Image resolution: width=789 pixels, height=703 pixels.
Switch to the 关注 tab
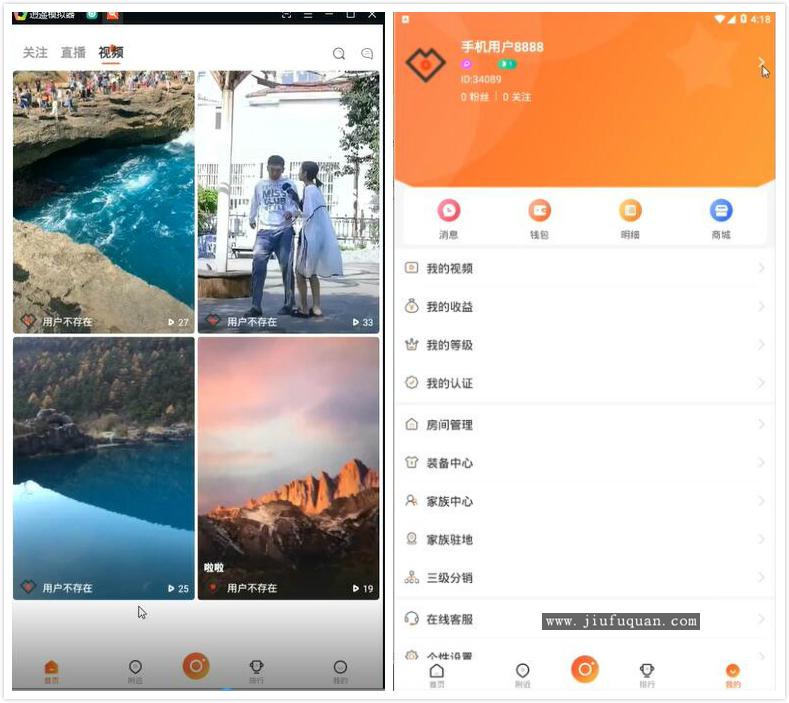click(x=35, y=52)
